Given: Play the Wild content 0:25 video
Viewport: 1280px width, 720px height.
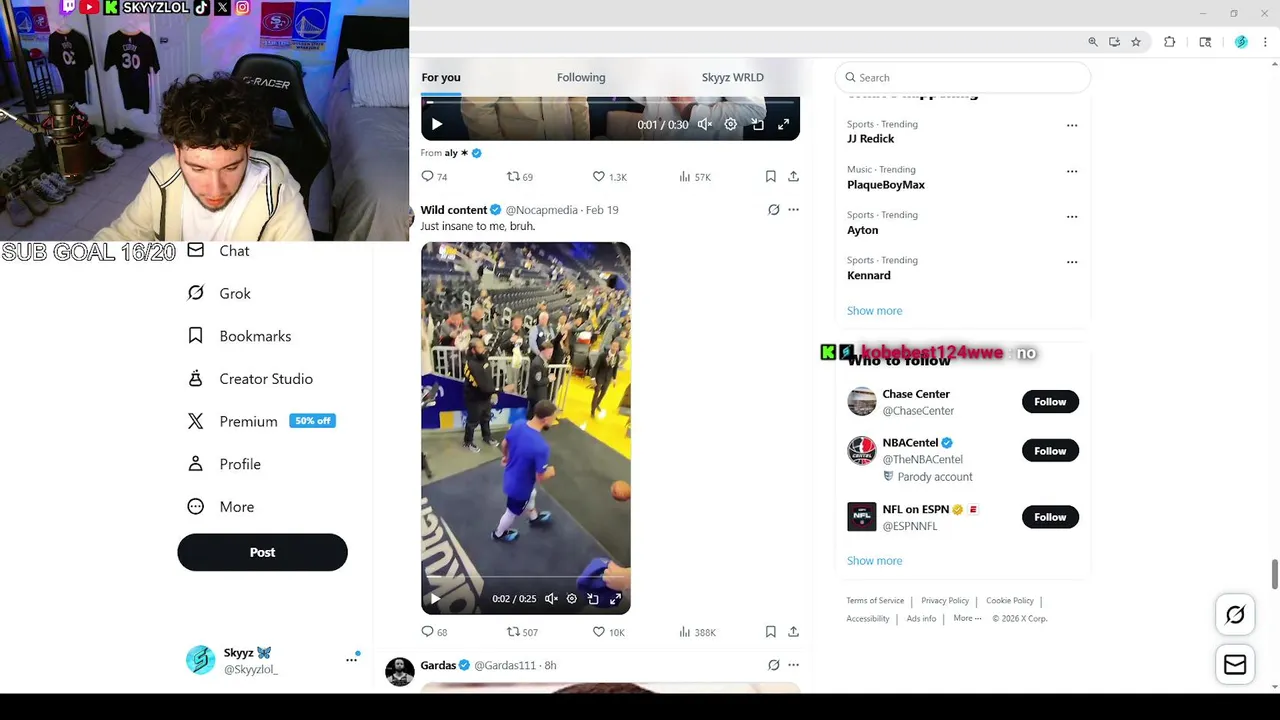Looking at the screenshot, I should (435, 599).
